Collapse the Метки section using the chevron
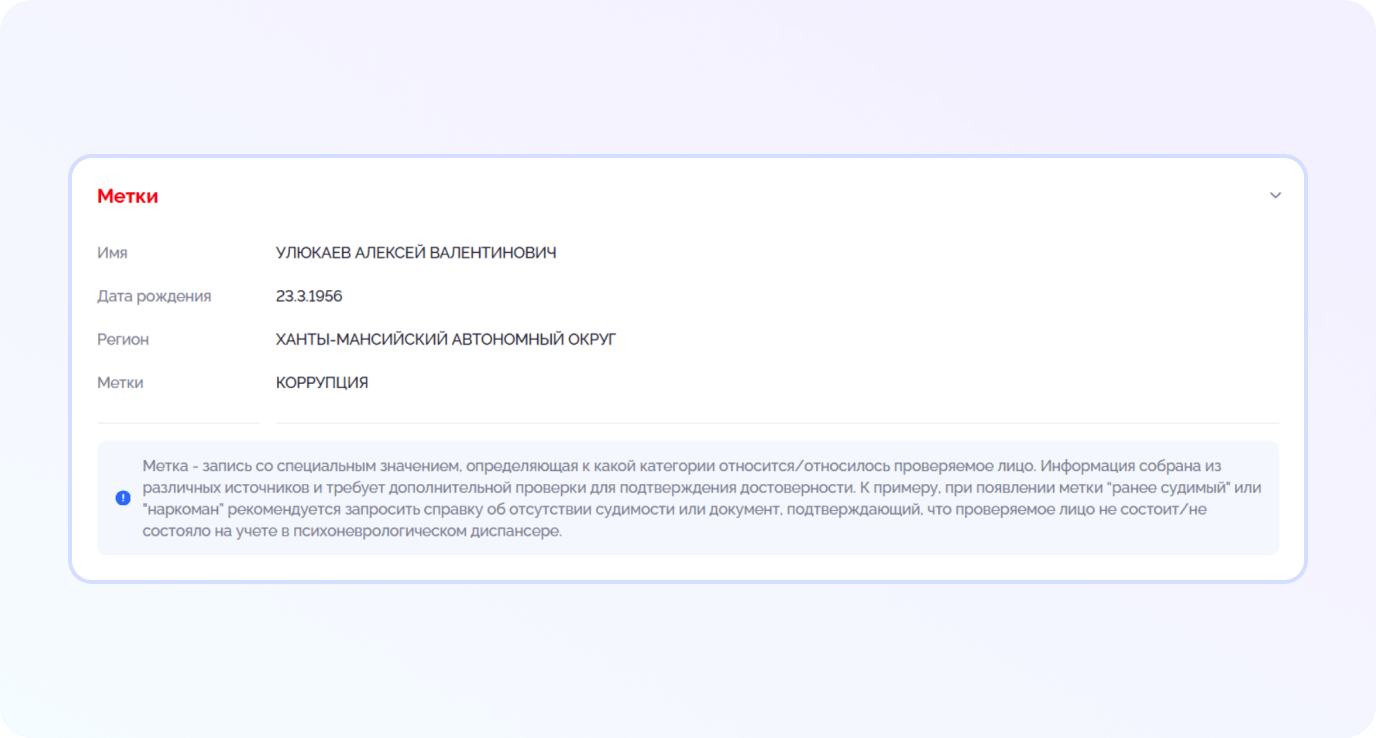 tap(1275, 196)
